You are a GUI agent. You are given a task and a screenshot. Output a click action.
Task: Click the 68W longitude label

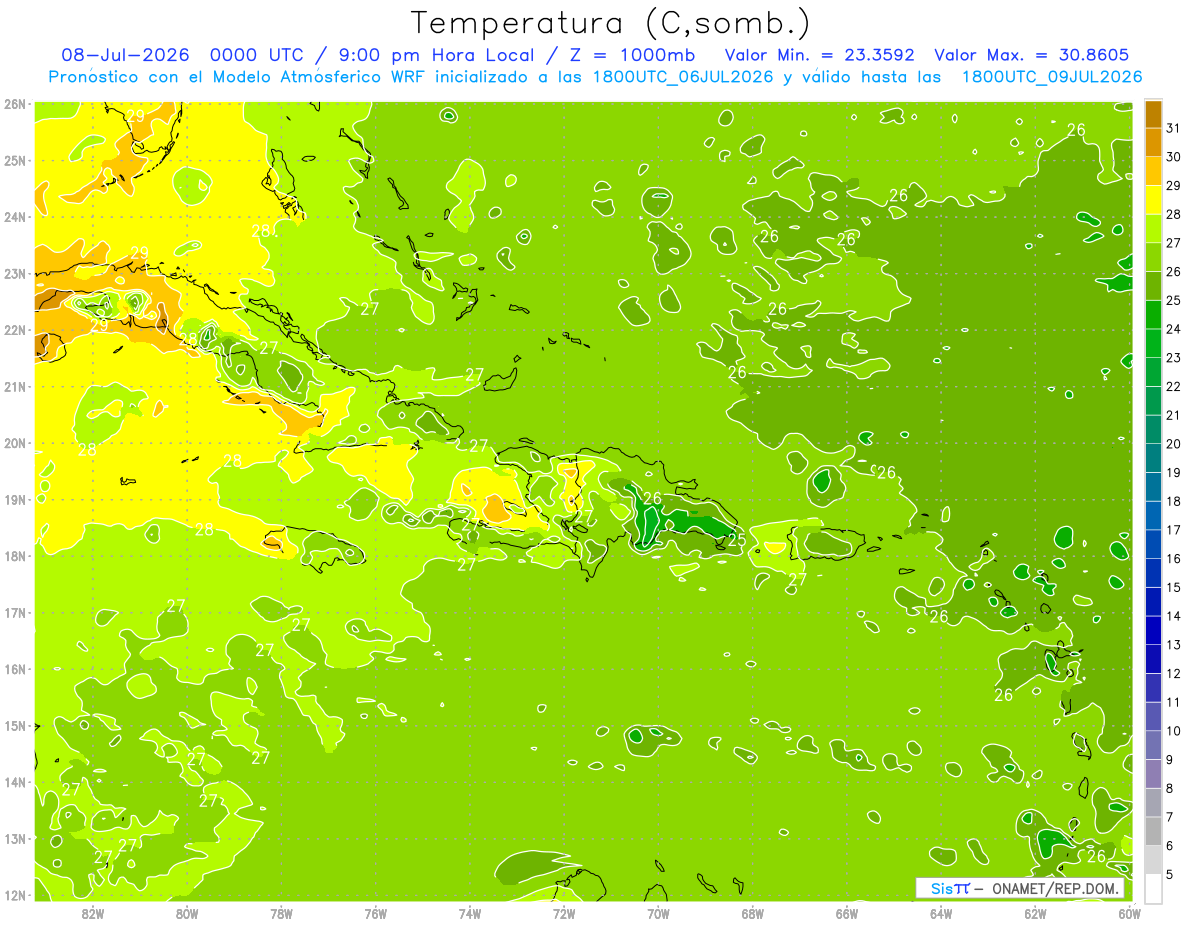coord(753,913)
